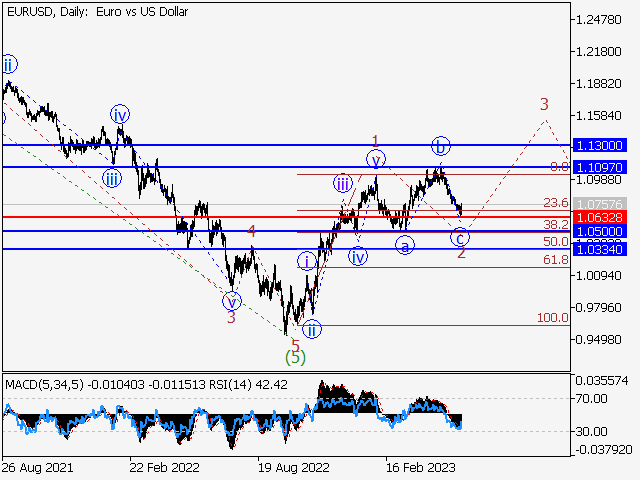Click the gray 1.07576 current price label

(600, 204)
